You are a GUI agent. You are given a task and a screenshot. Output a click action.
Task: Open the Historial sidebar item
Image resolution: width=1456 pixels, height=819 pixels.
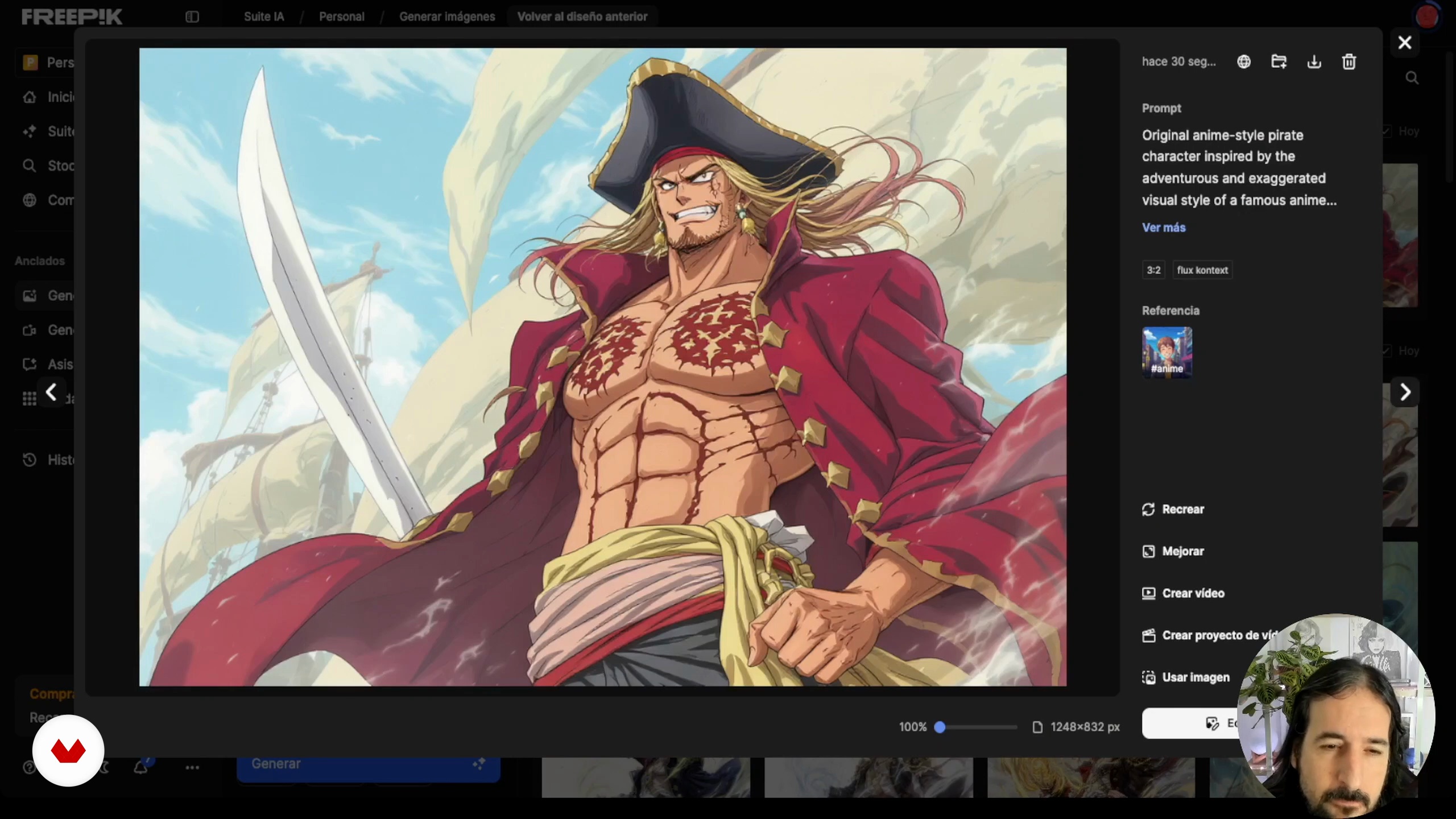(48, 460)
